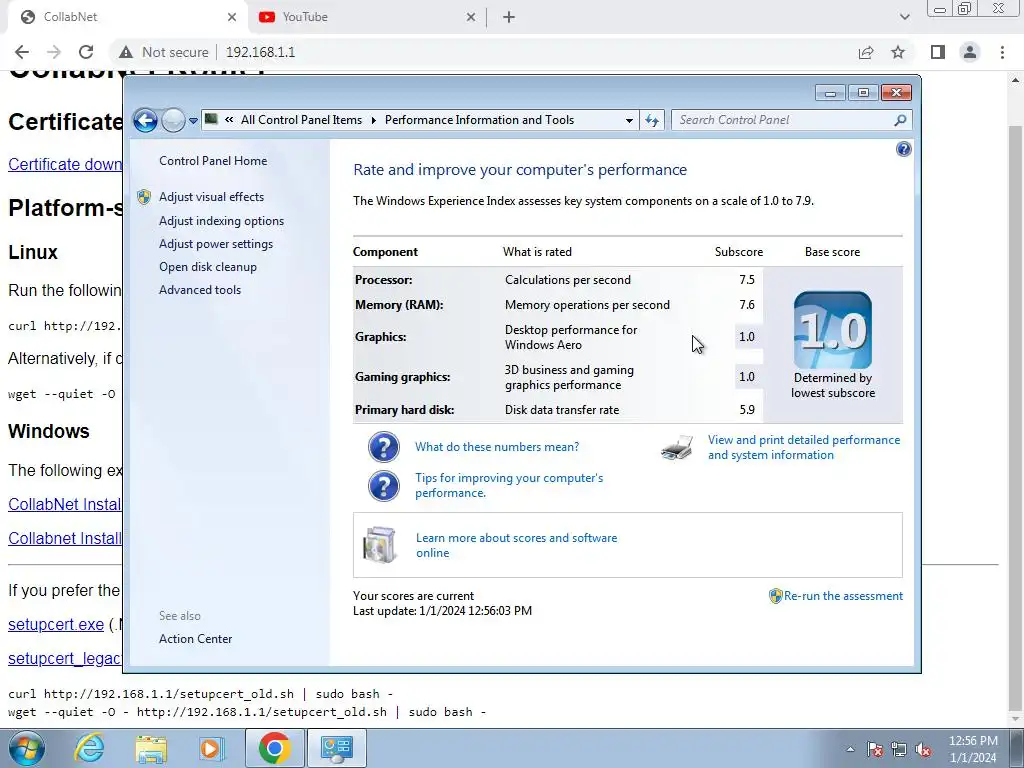Open What do these numbers mean link

click(x=497, y=447)
